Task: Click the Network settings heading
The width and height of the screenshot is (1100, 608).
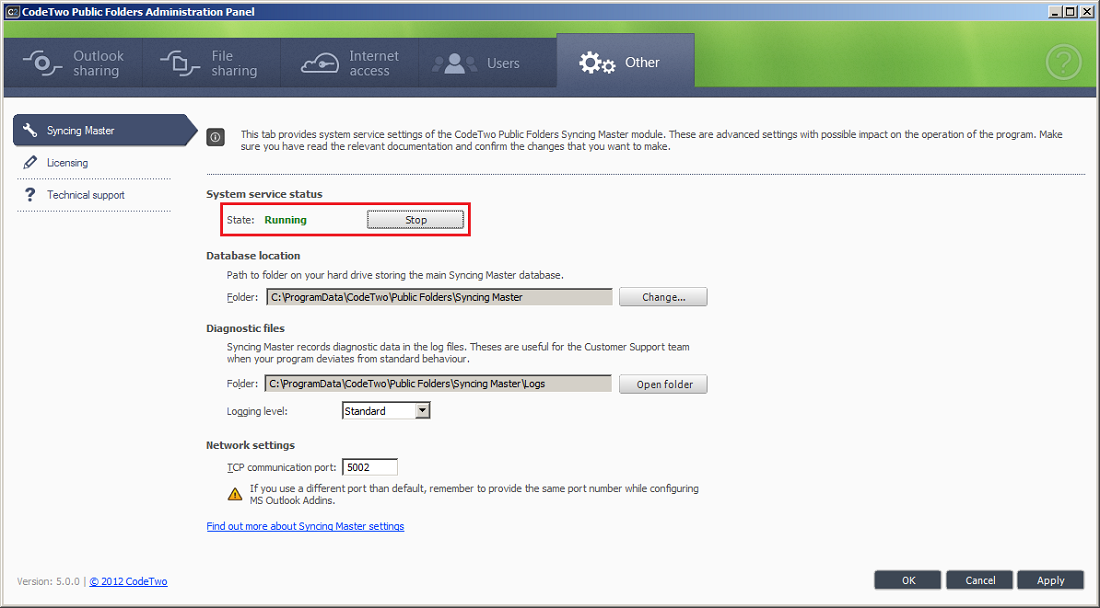Action: [x=250, y=445]
